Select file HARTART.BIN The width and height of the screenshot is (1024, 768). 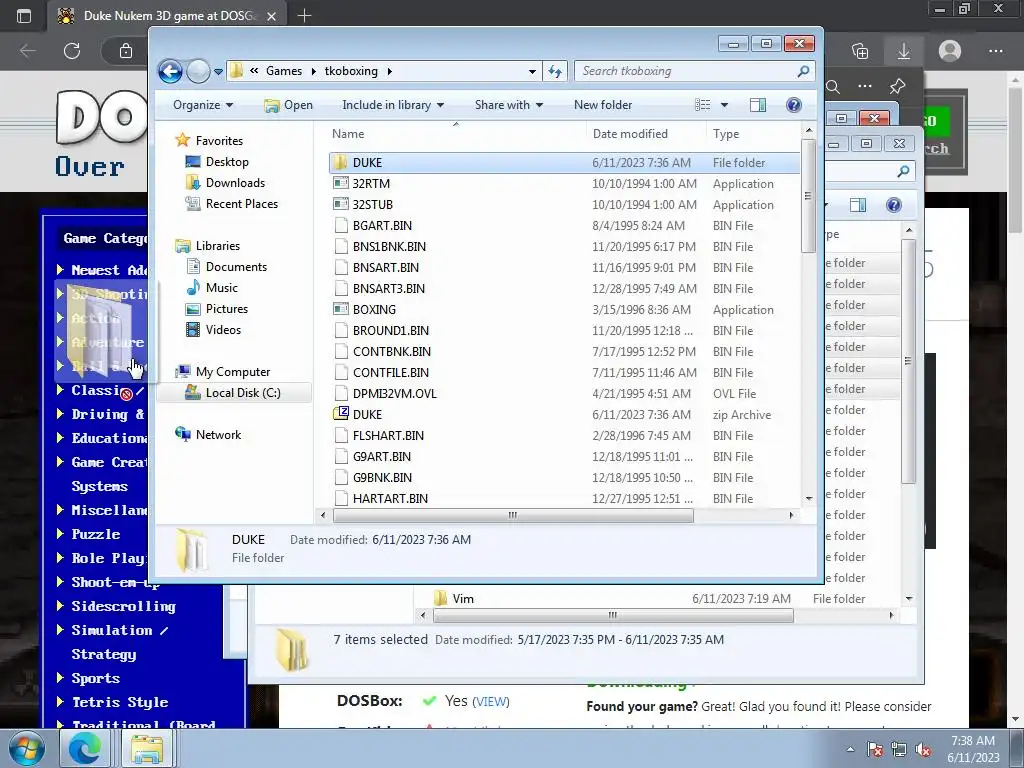(390, 498)
